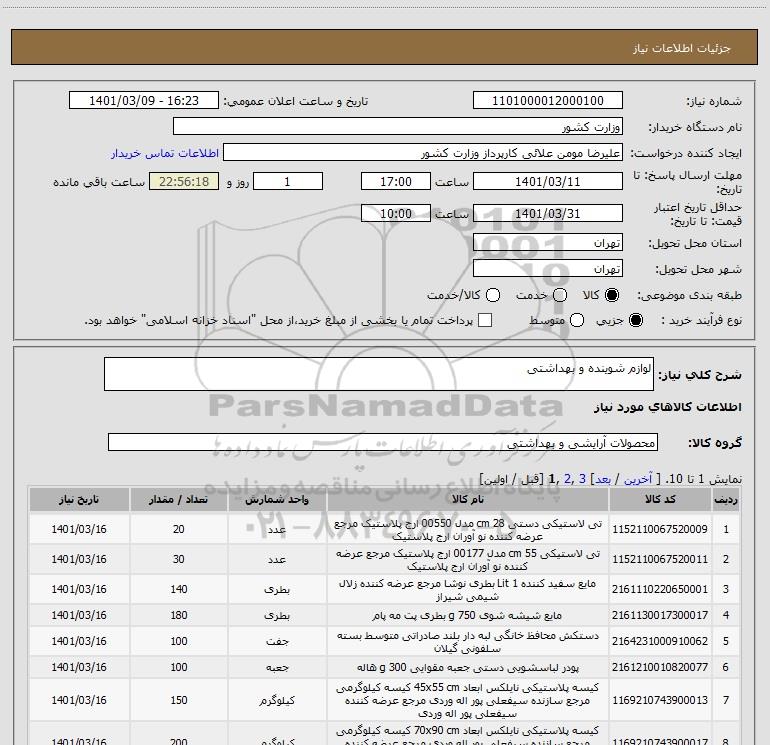Click the نام کالا column header

[x=468, y=499]
